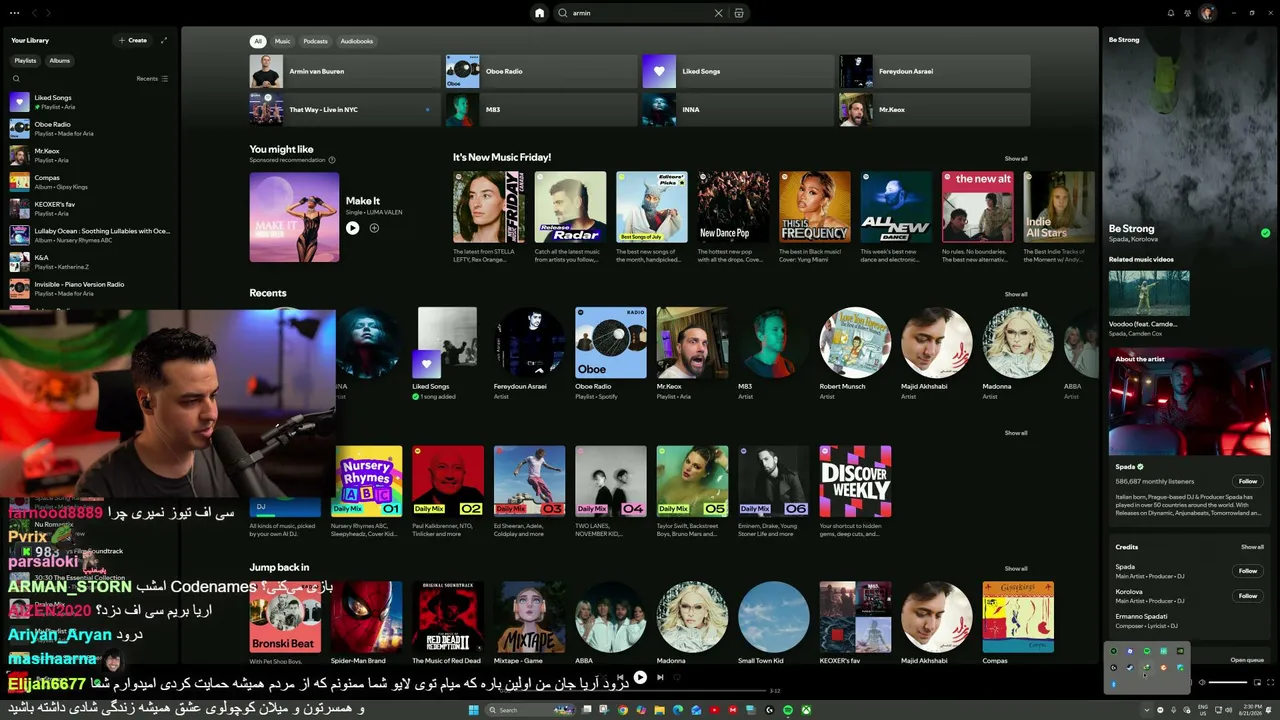Viewport: 1280px width, 720px height.
Task: Mute the Spotify volume speaker icon
Action: click(1202, 683)
